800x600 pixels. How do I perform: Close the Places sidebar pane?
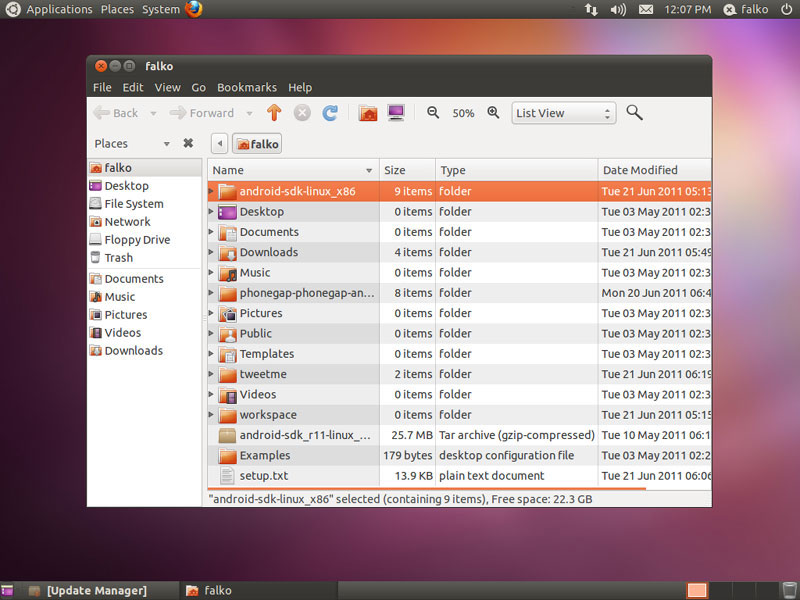tap(188, 143)
